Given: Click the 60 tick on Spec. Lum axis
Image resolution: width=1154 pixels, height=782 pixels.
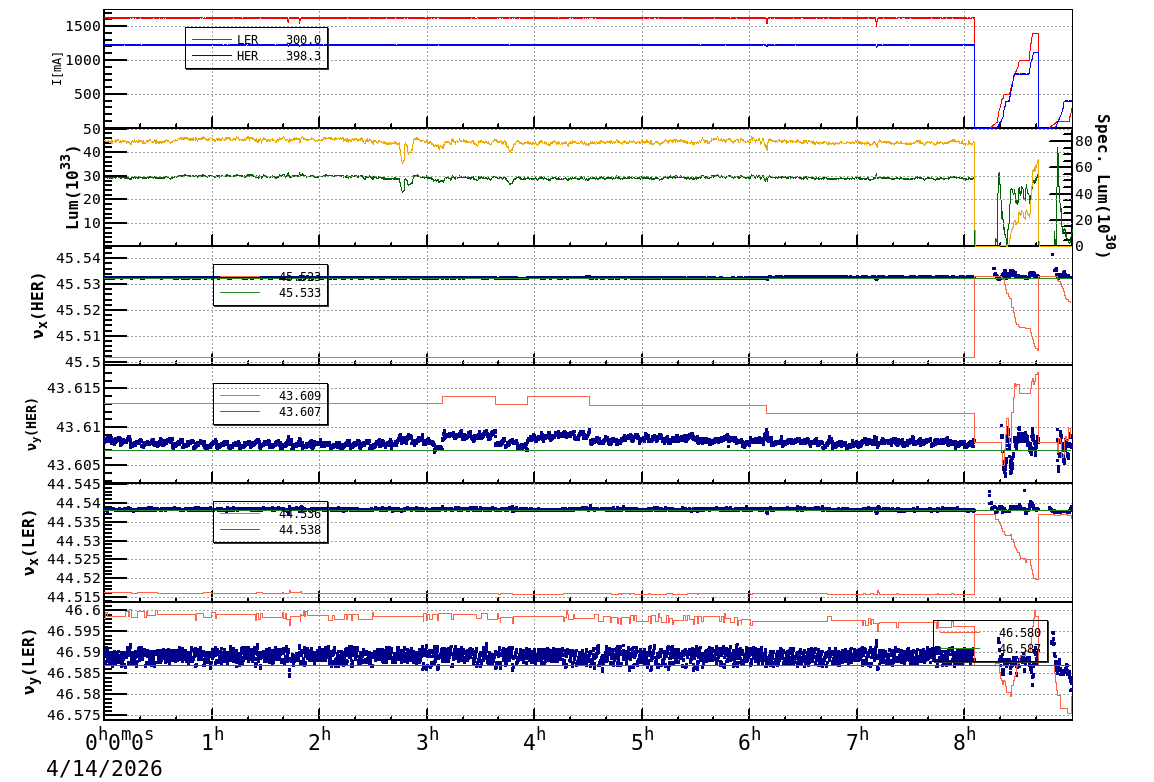Looking at the screenshot, I should pos(1084,168).
